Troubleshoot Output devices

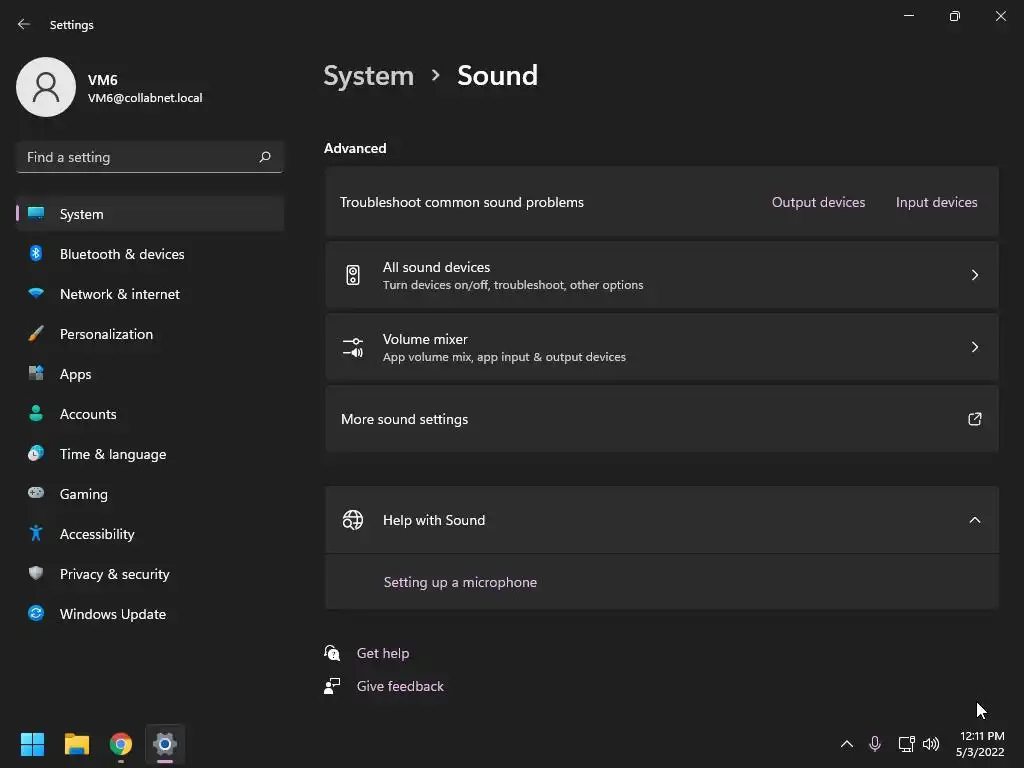click(818, 202)
